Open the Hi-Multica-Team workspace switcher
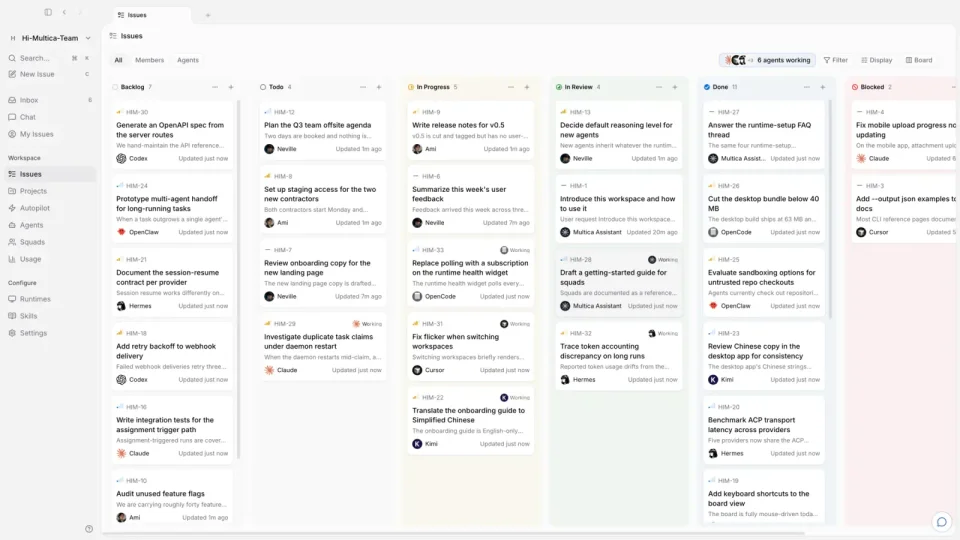This screenshot has height=540, width=960. 50,38
